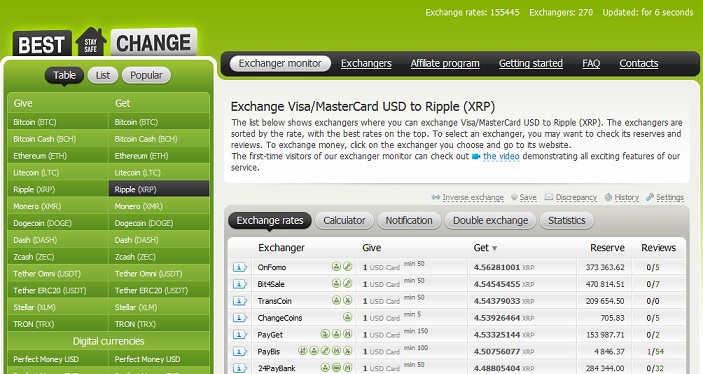This screenshot has width=703, height=374.
Task: Open the OnFomo exchanger name
Action: coord(272,267)
